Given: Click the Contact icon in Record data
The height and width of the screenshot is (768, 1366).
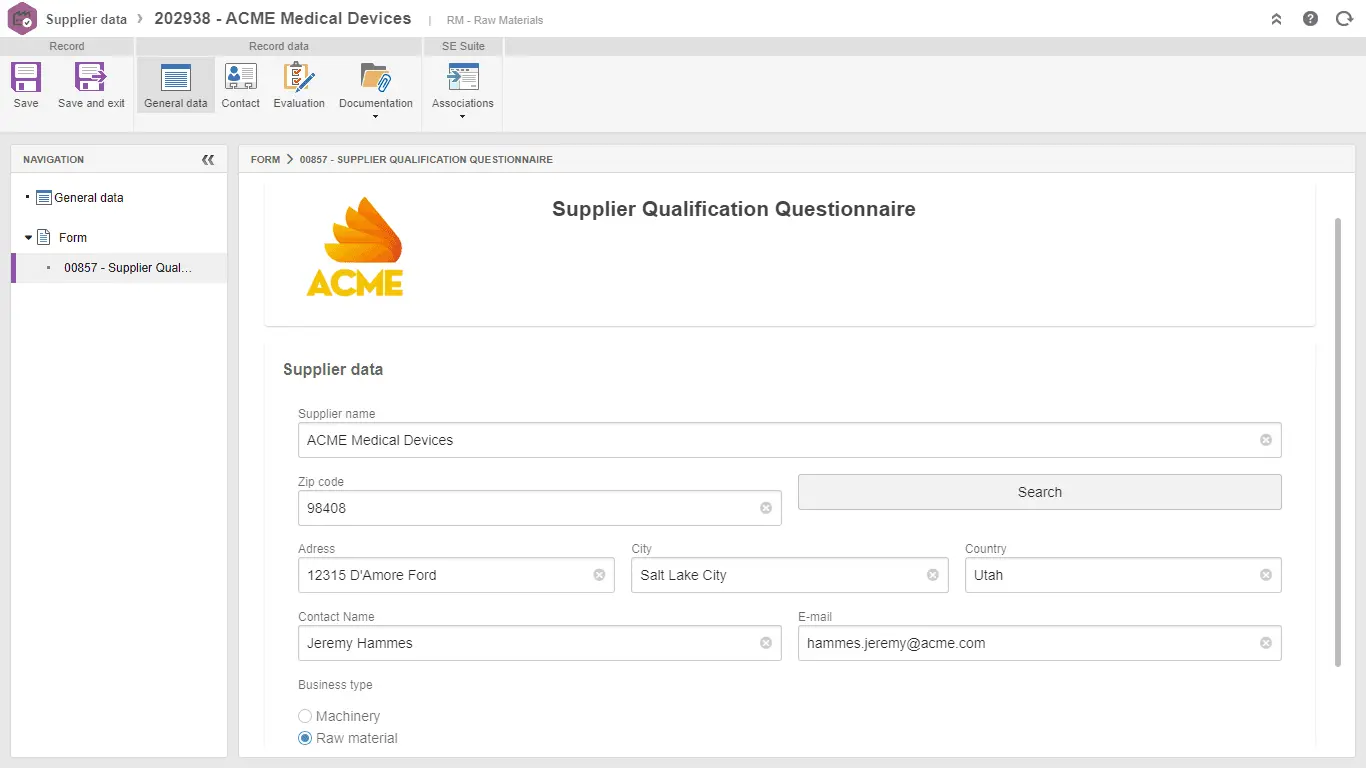Looking at the screenshot, I should [240, 78].
